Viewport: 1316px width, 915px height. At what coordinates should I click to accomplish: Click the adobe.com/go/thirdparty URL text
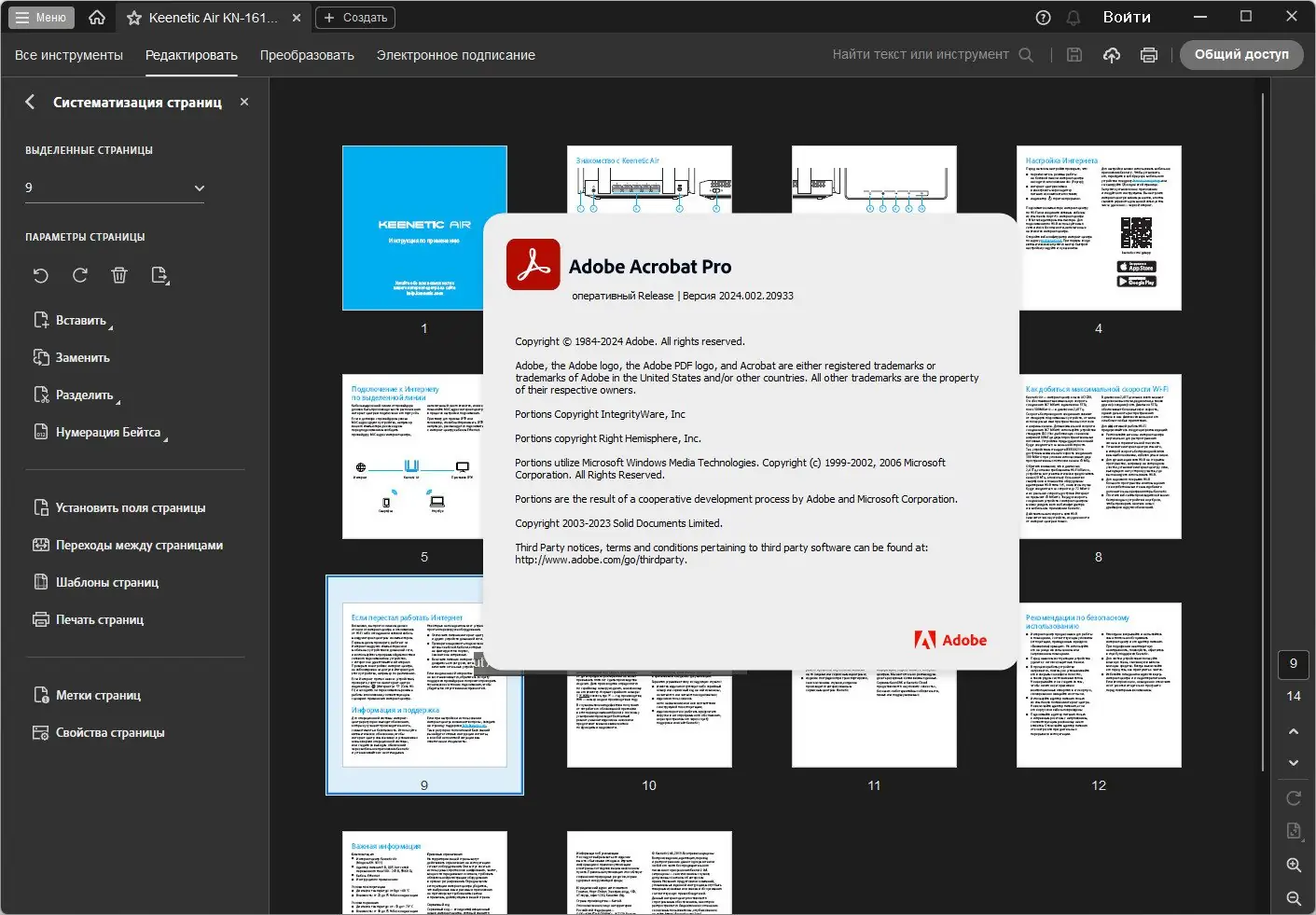[x=601, y=560]
